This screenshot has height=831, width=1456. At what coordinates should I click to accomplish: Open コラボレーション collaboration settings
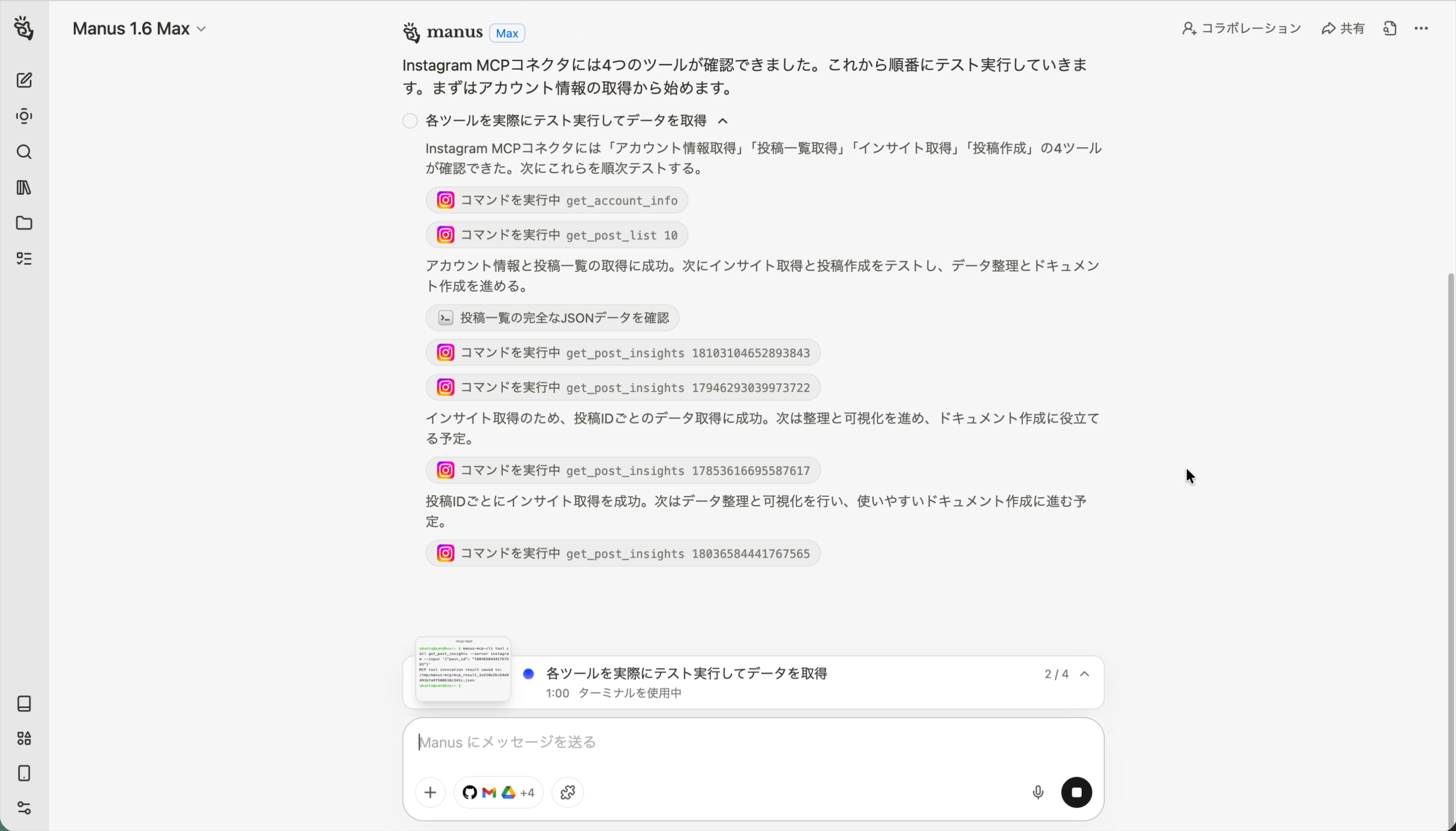point(1241,28)
